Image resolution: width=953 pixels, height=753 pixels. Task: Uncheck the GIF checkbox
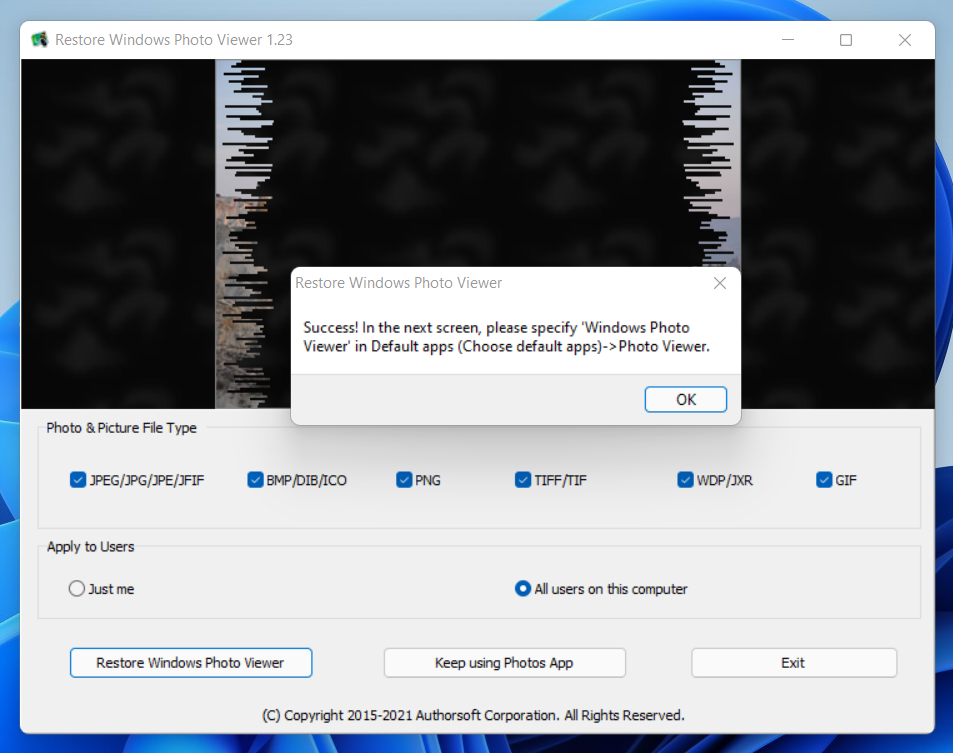(824, 480)
